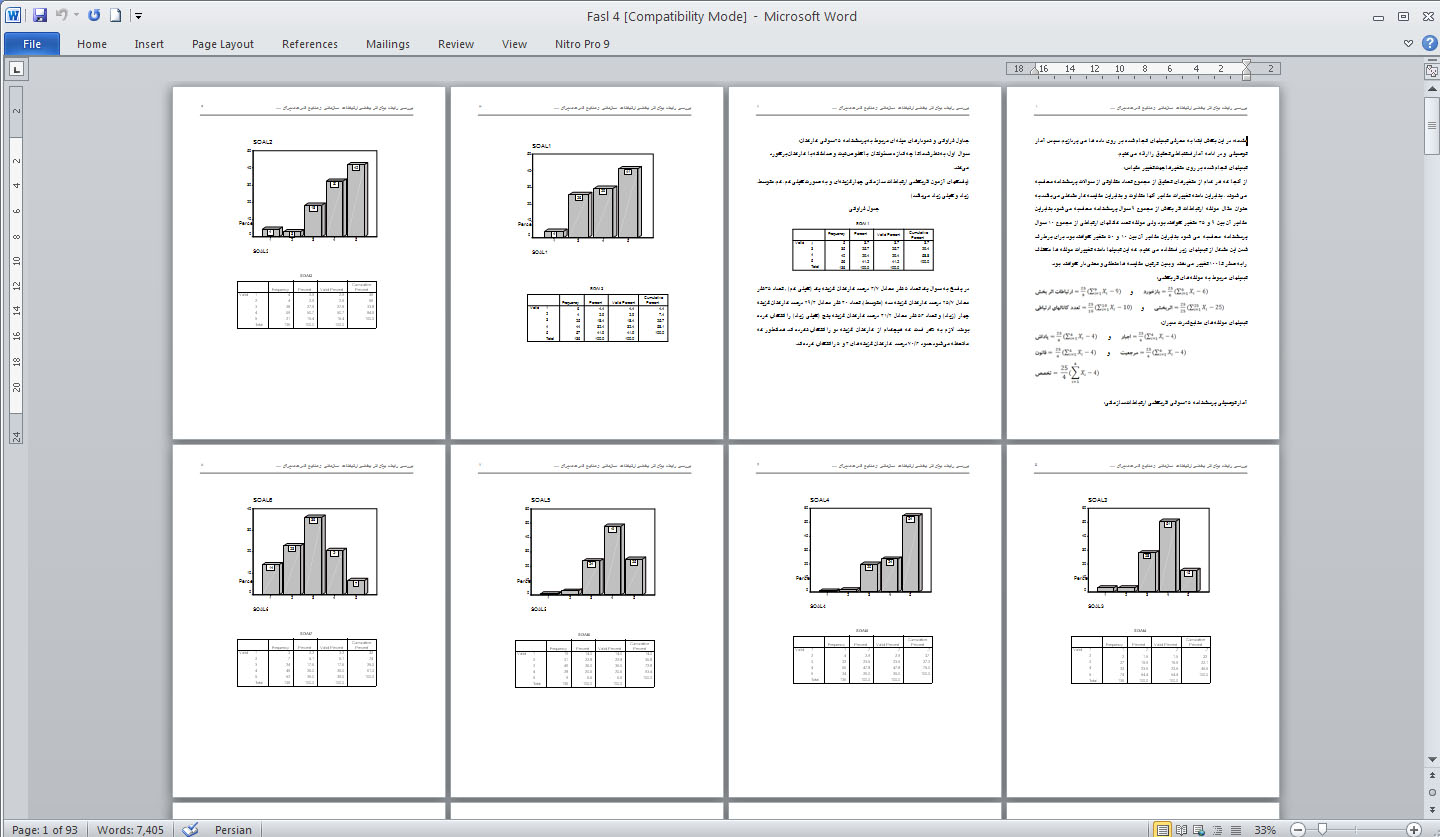Click the zoom in plus button
Viewport: 1440px width, 837px height.
tap(1414, 829)
